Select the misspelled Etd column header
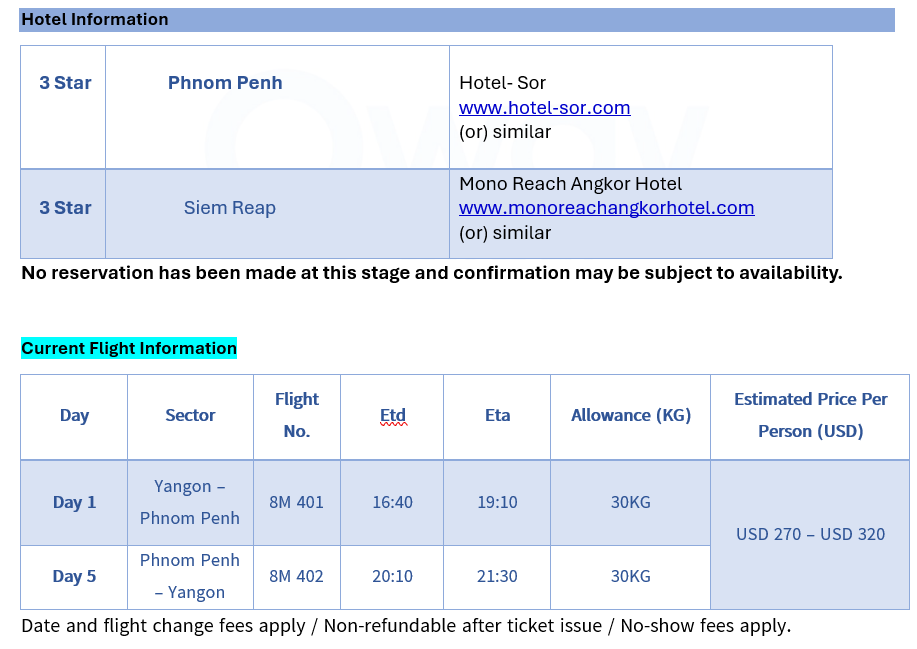The width and height of the screenshot is (917, 649). [x=393, y=415]
